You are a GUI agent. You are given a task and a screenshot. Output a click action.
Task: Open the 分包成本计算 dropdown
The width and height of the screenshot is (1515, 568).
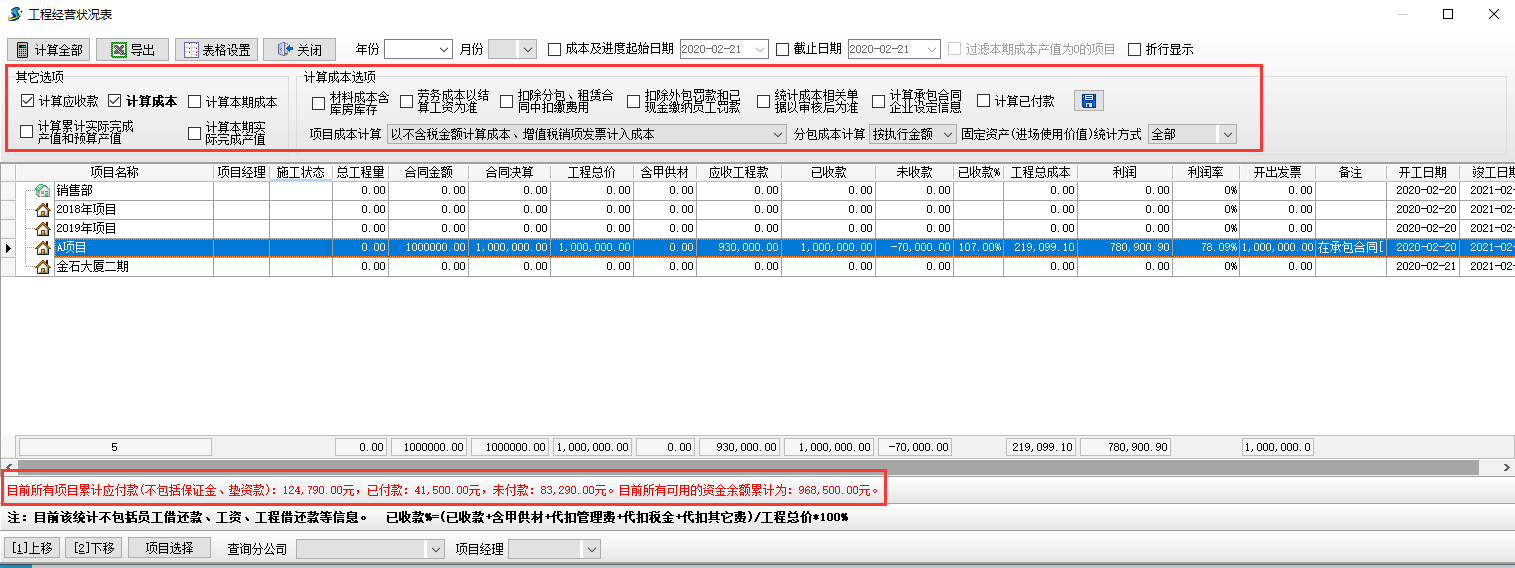[947, 134]
